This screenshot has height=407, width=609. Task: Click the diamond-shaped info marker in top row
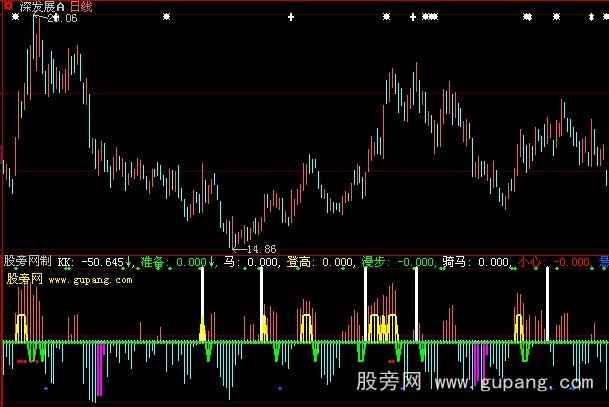coord(591,17)
